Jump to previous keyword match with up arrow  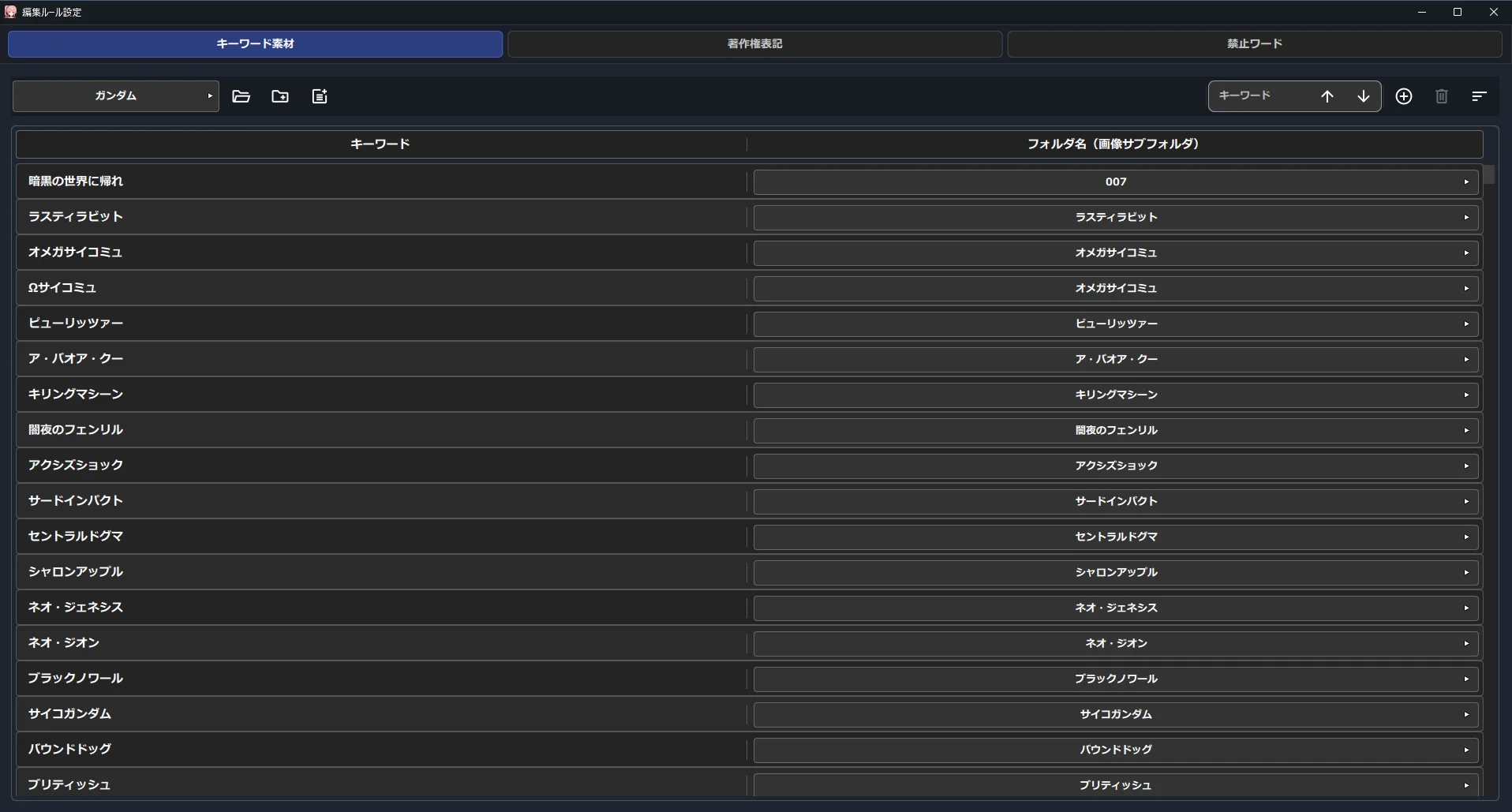(x=1327, y=96)
